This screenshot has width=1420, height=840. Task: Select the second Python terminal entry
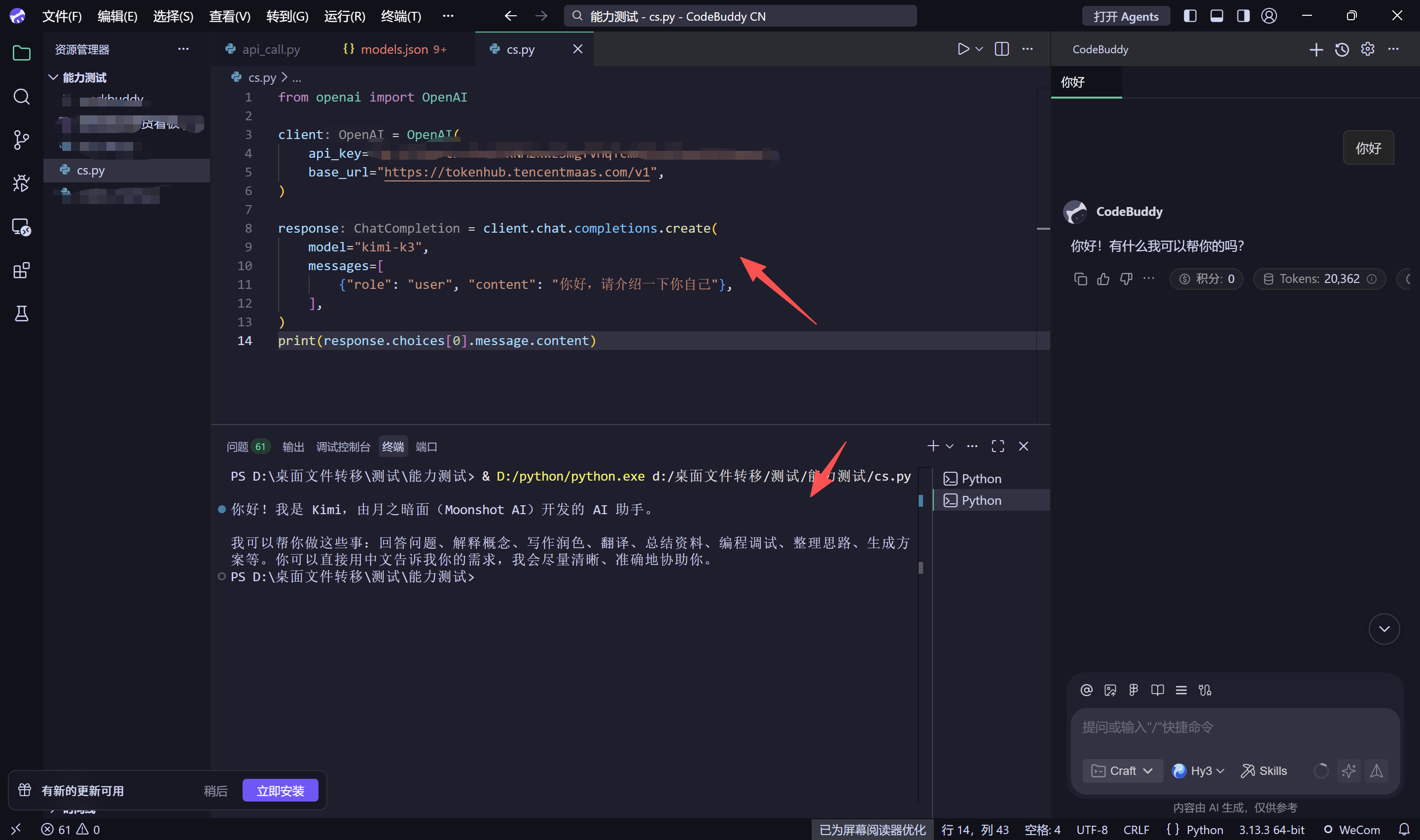click(991, 500)
